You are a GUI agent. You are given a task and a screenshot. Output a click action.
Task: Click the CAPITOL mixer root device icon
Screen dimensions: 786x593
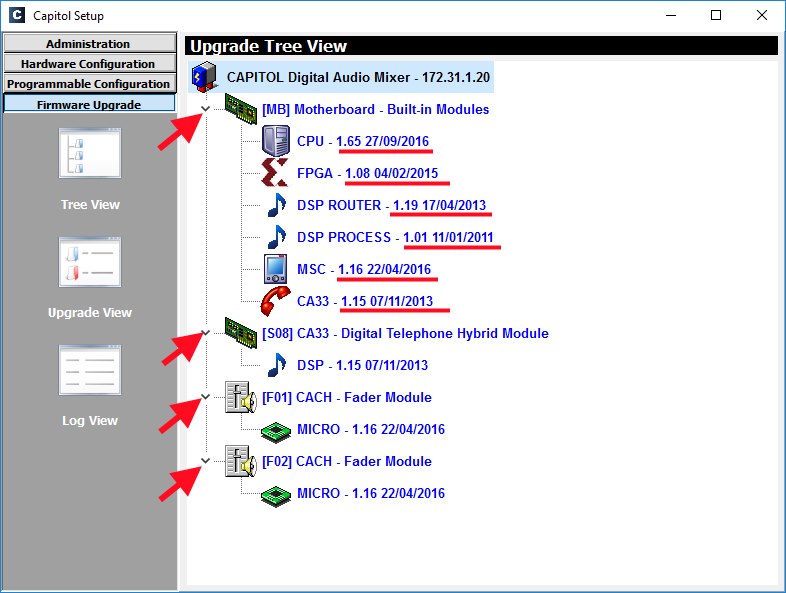click(205, 77)
